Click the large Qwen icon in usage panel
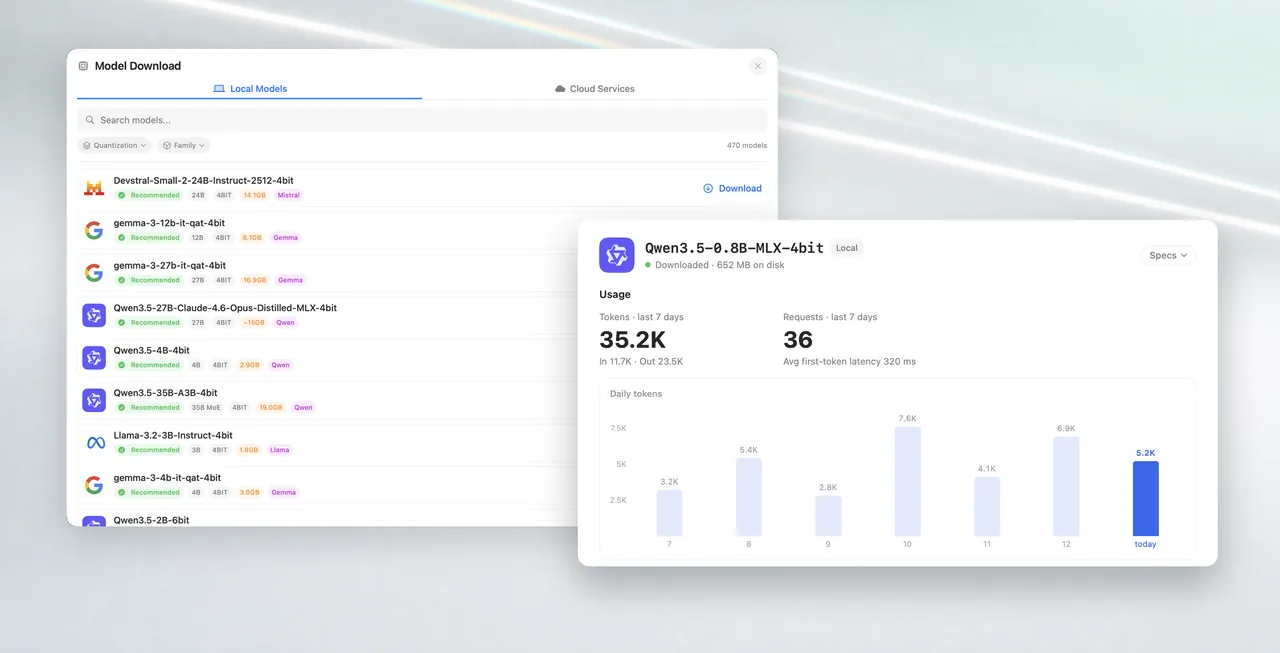 tap(617, 255)
